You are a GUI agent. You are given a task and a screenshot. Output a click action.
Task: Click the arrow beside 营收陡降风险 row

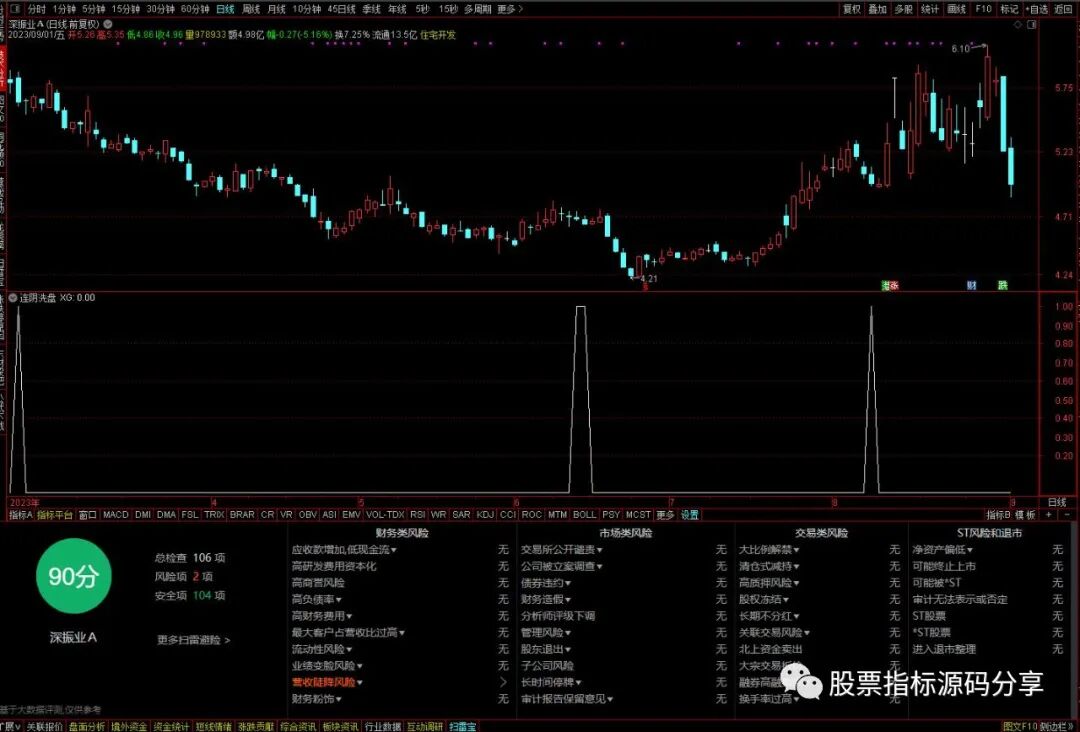503,682
